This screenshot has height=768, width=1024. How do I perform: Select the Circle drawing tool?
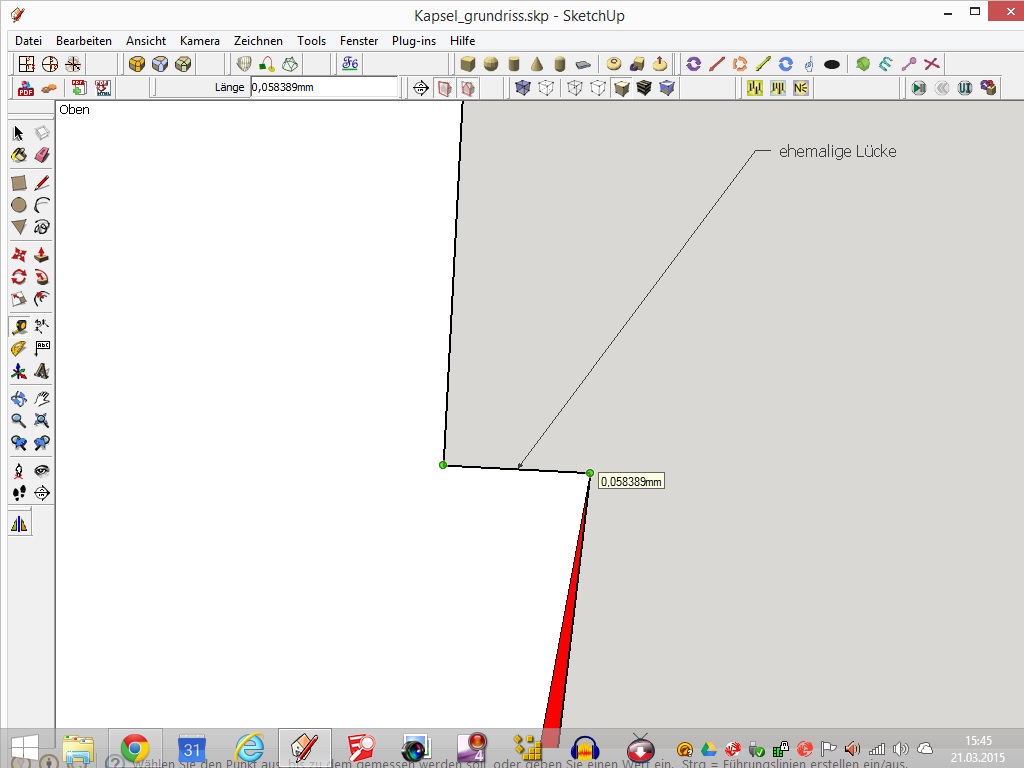(18, 205)
